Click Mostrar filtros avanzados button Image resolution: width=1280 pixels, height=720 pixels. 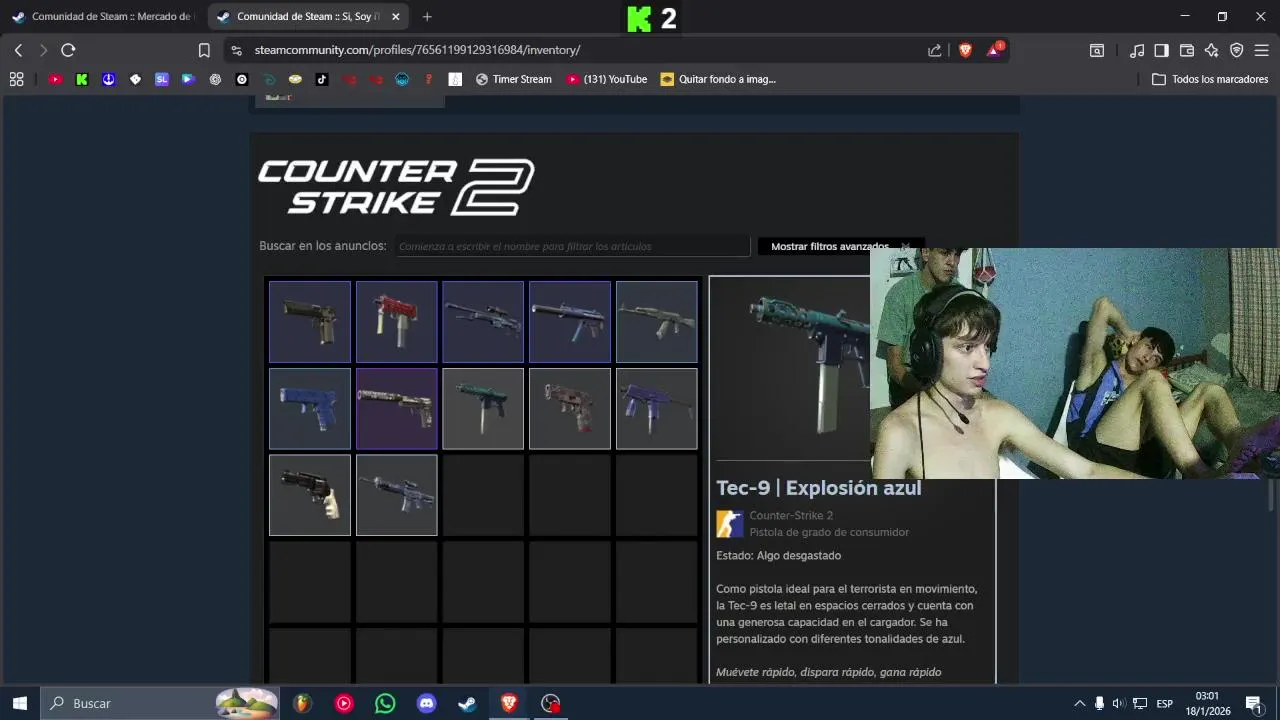tap(840, 246)
